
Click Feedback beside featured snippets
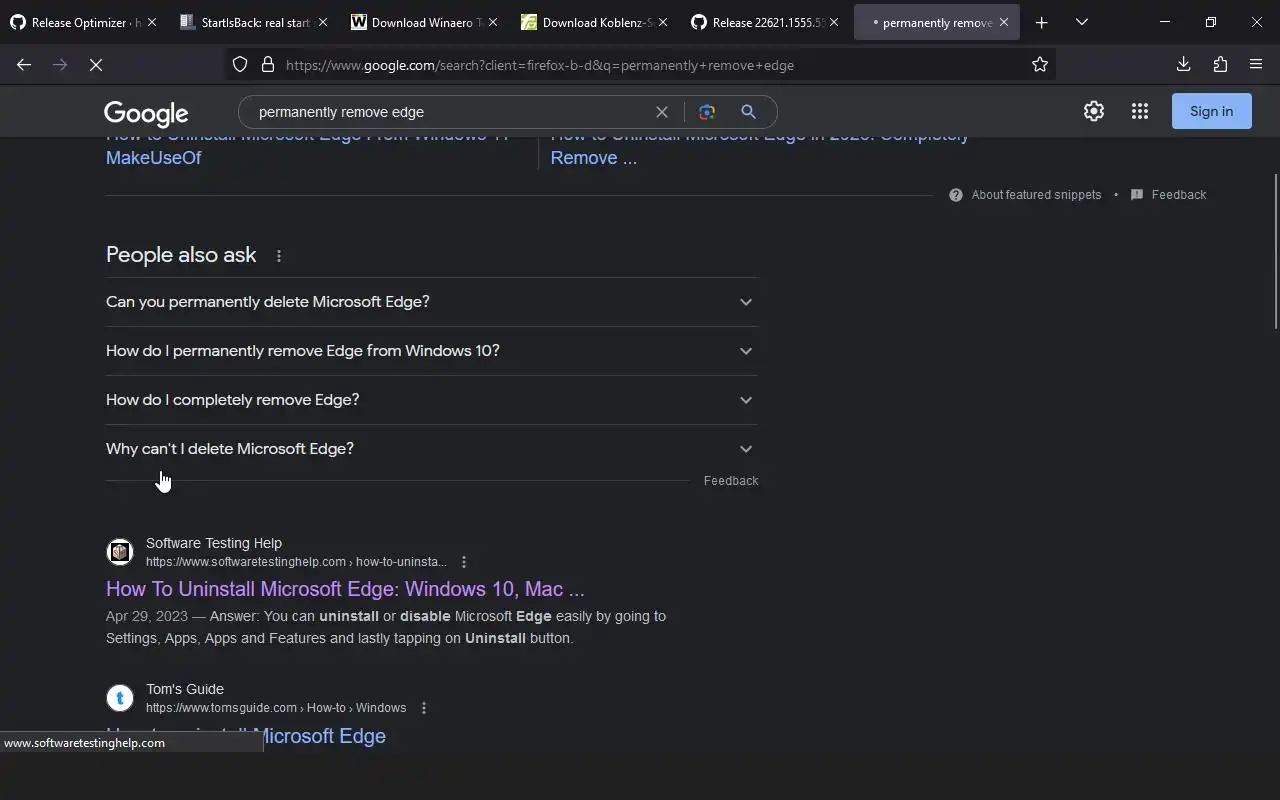click(x=1178, y=195)
